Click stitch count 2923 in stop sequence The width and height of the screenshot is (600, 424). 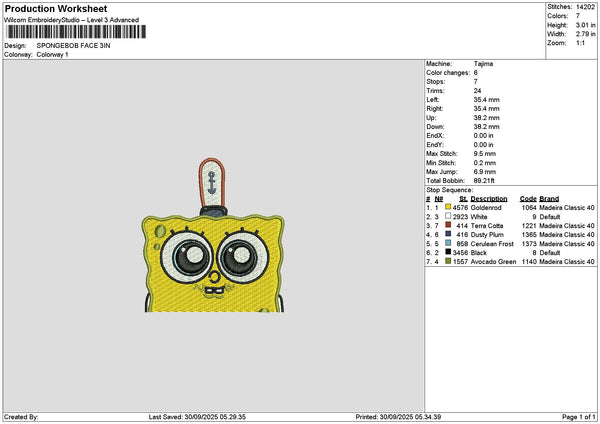pos(460,217)
